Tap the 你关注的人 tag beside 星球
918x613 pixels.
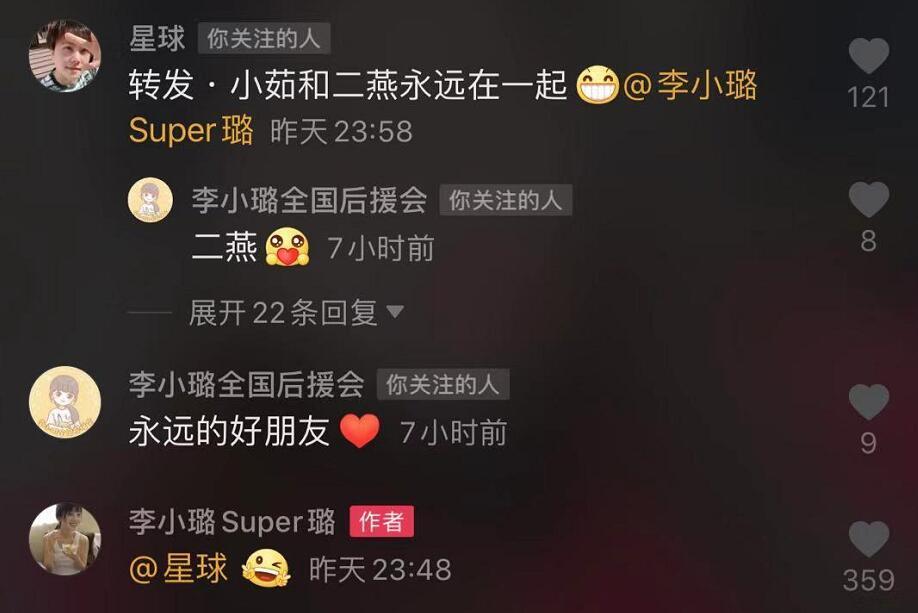click(264, 39)
